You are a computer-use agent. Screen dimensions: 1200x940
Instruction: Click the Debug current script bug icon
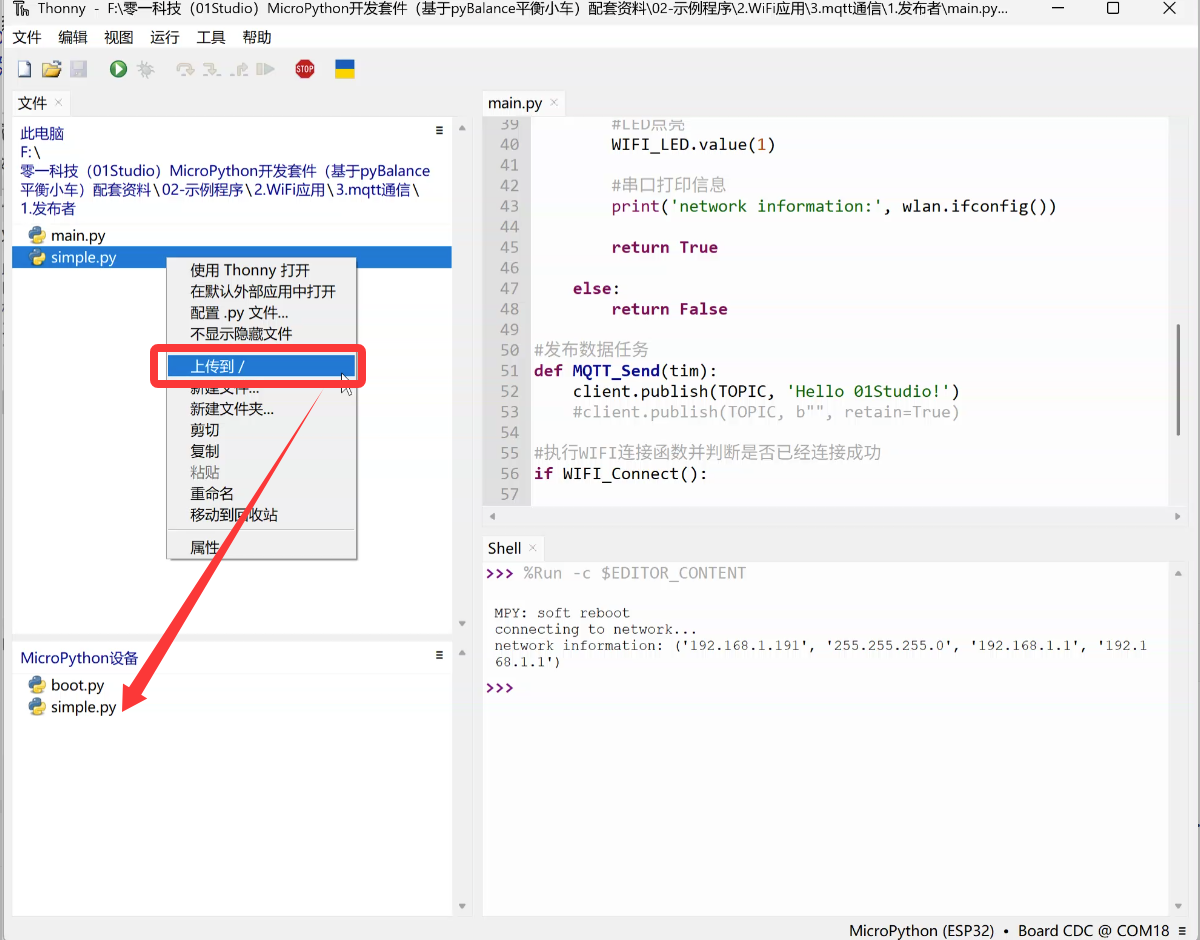[x=146, y=69]
